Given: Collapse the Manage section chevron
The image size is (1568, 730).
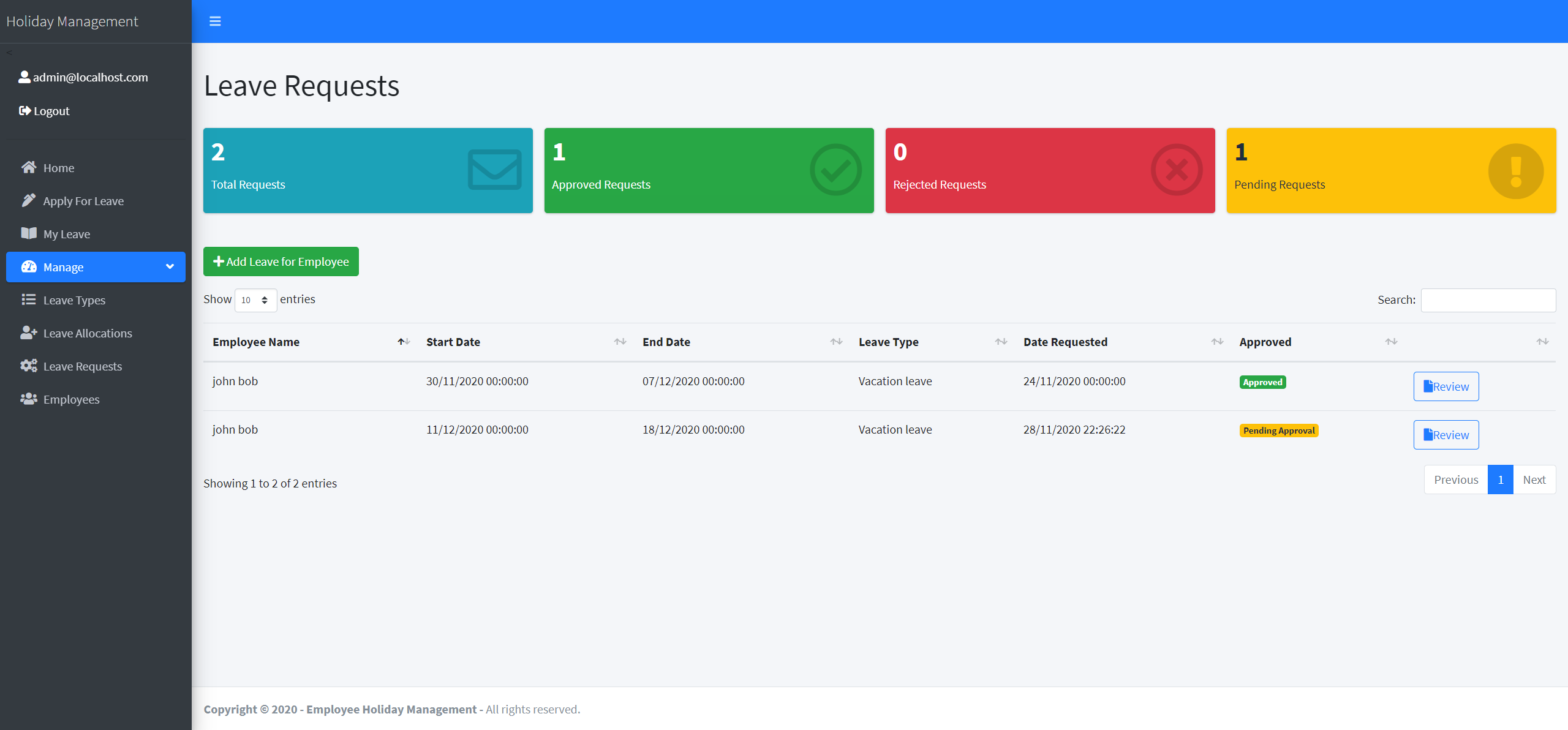Looking at the screenshot, I should coord(169,266).
